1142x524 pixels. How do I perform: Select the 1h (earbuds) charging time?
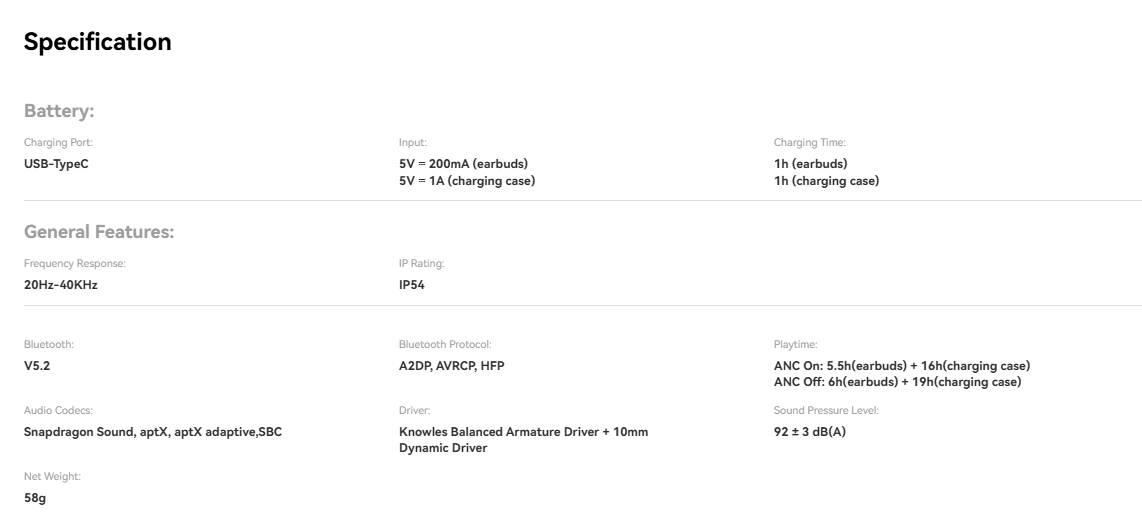tap(811, 163)
